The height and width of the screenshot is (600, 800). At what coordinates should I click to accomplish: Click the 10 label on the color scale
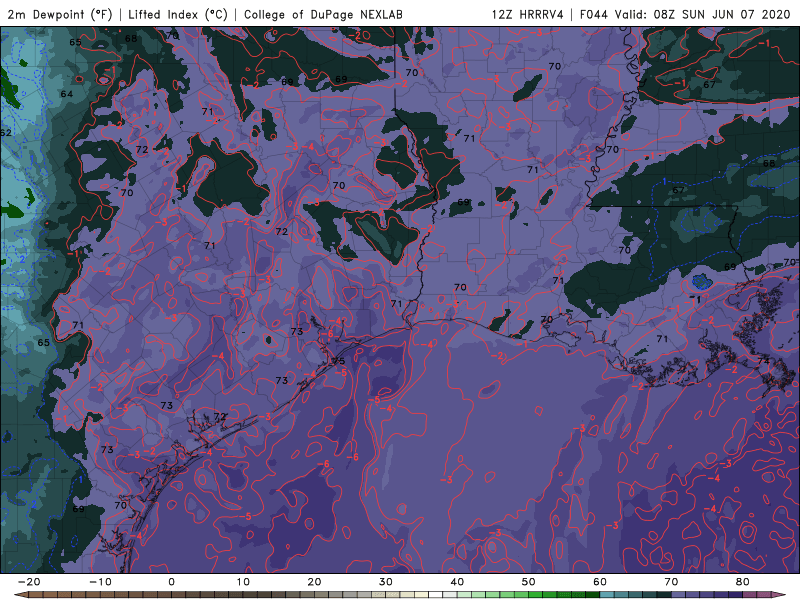[x=243, y=582]
